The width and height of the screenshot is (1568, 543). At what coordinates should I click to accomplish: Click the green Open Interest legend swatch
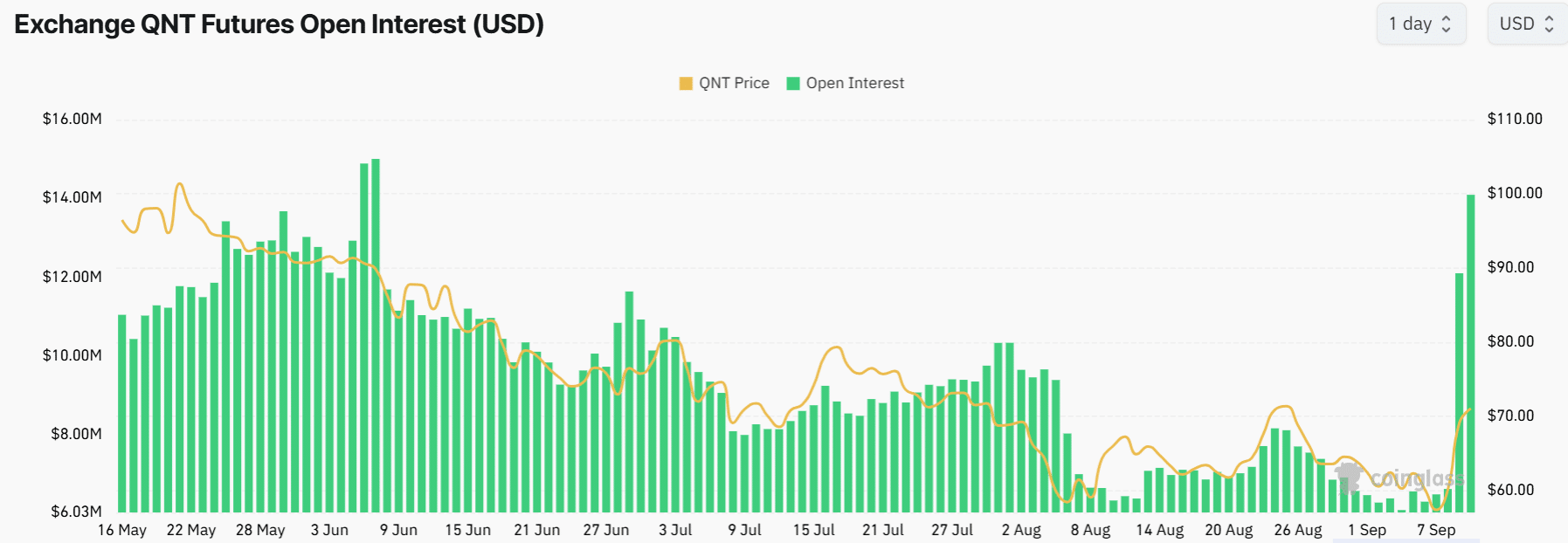(793, 83)
